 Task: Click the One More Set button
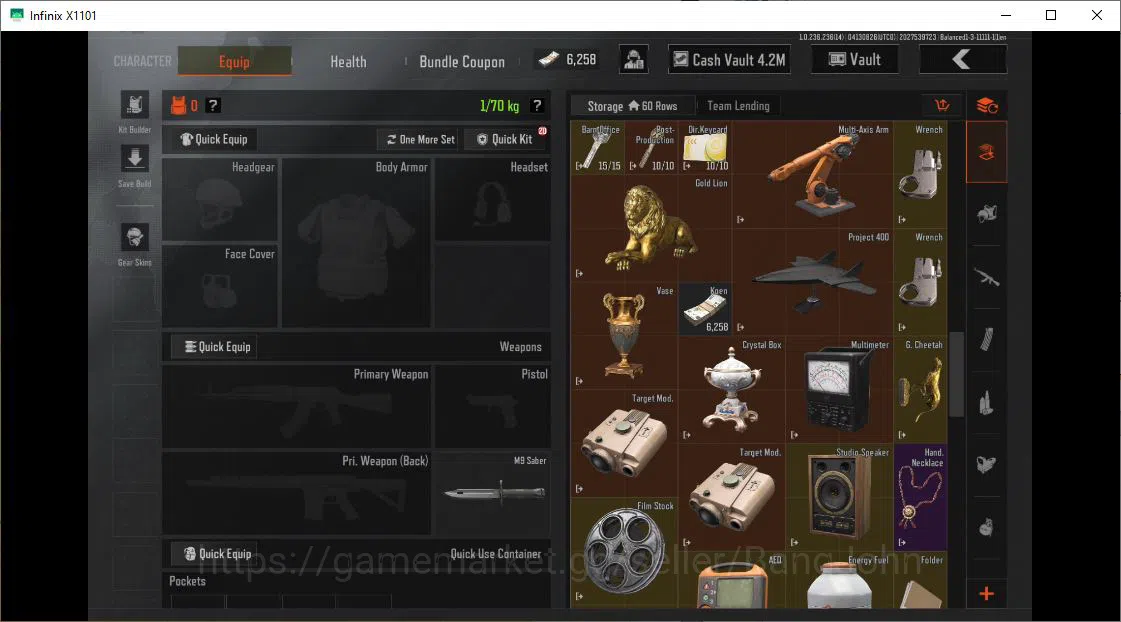pos(420,139)
